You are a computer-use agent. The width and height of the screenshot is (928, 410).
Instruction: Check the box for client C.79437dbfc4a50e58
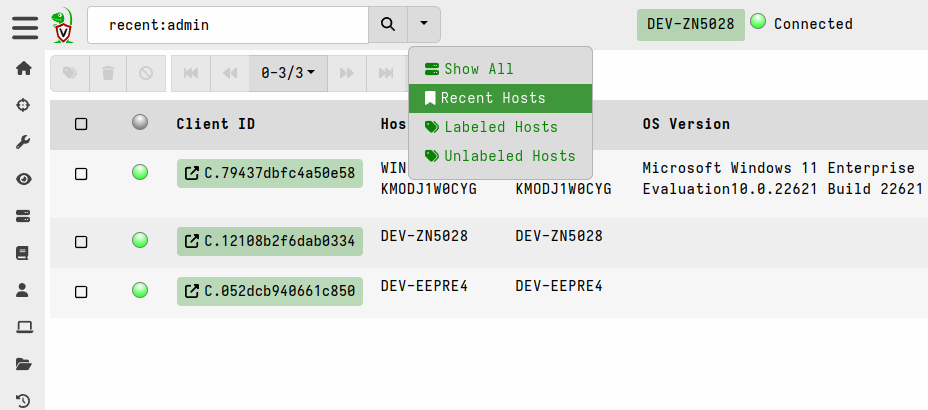[81, 173]
